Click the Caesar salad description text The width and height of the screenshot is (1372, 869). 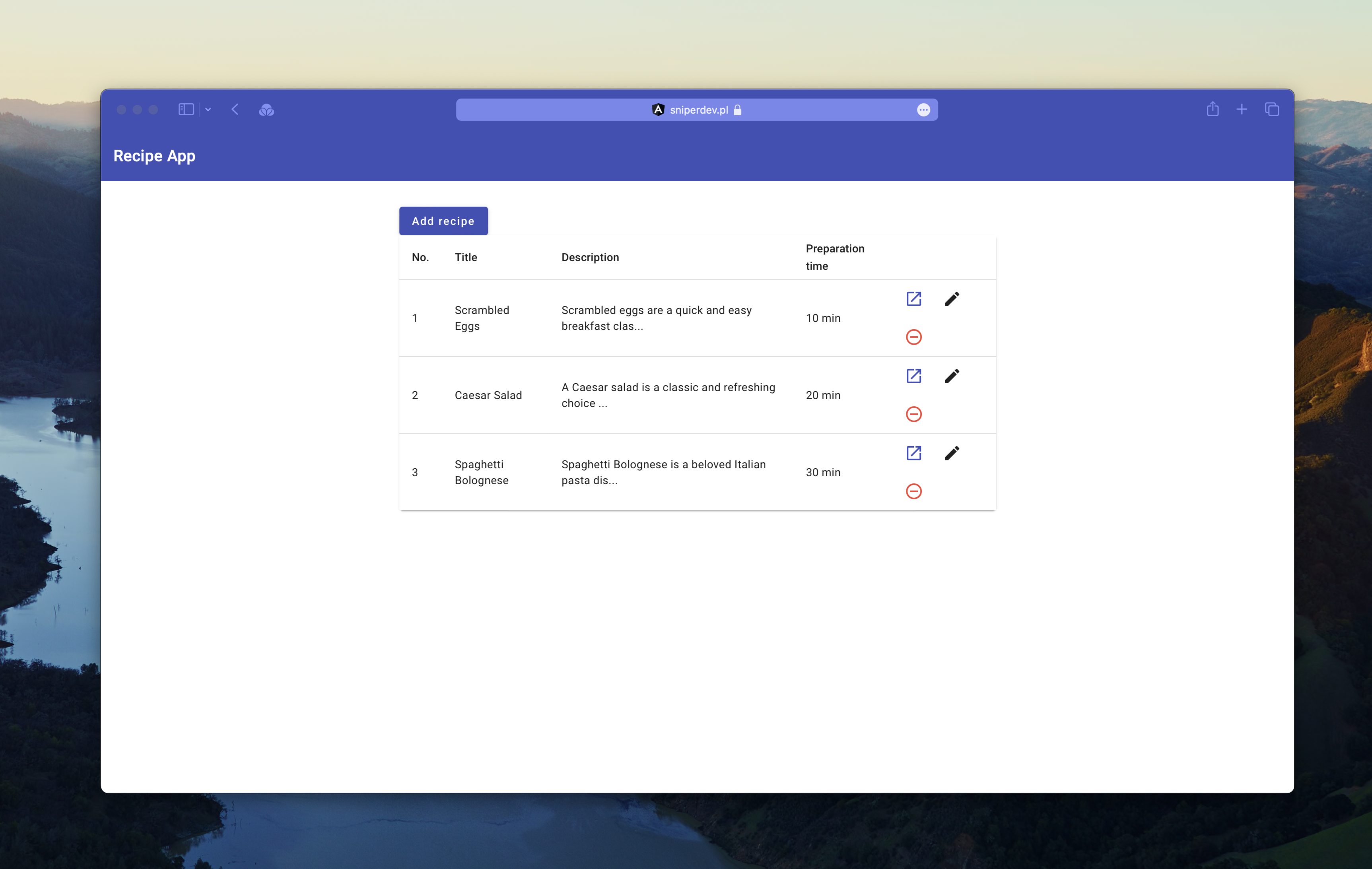(x=669, y=395)
